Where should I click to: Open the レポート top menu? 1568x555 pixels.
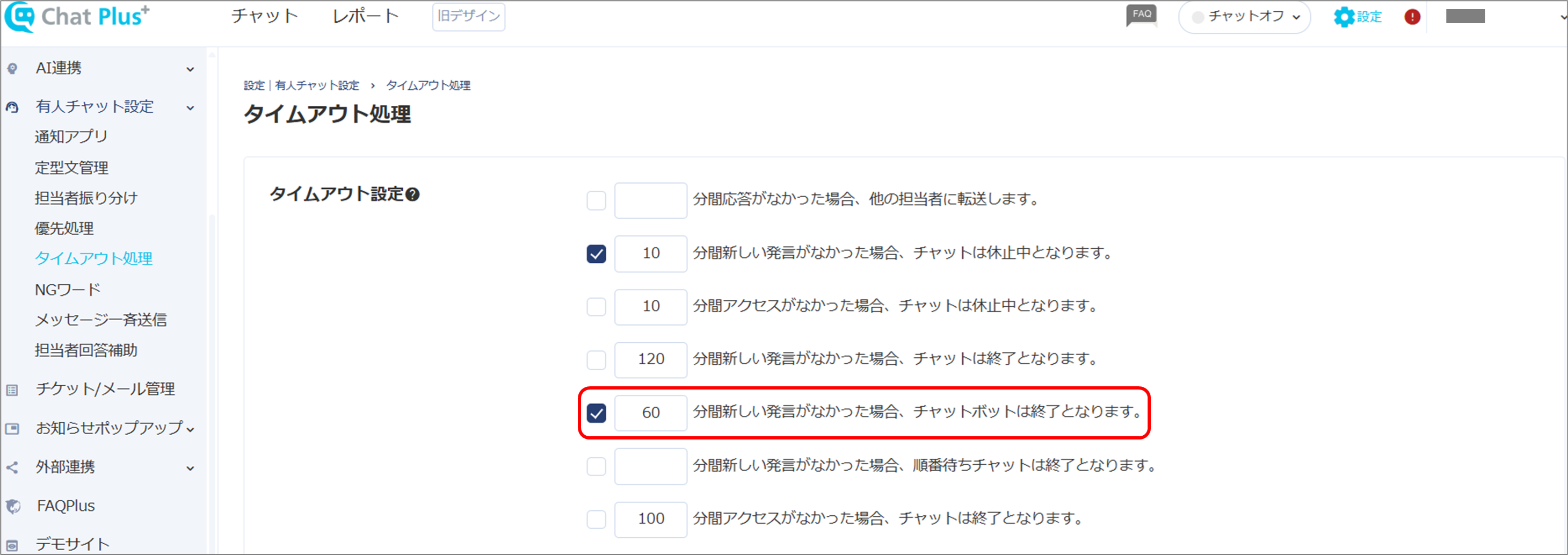coord(365,16)
